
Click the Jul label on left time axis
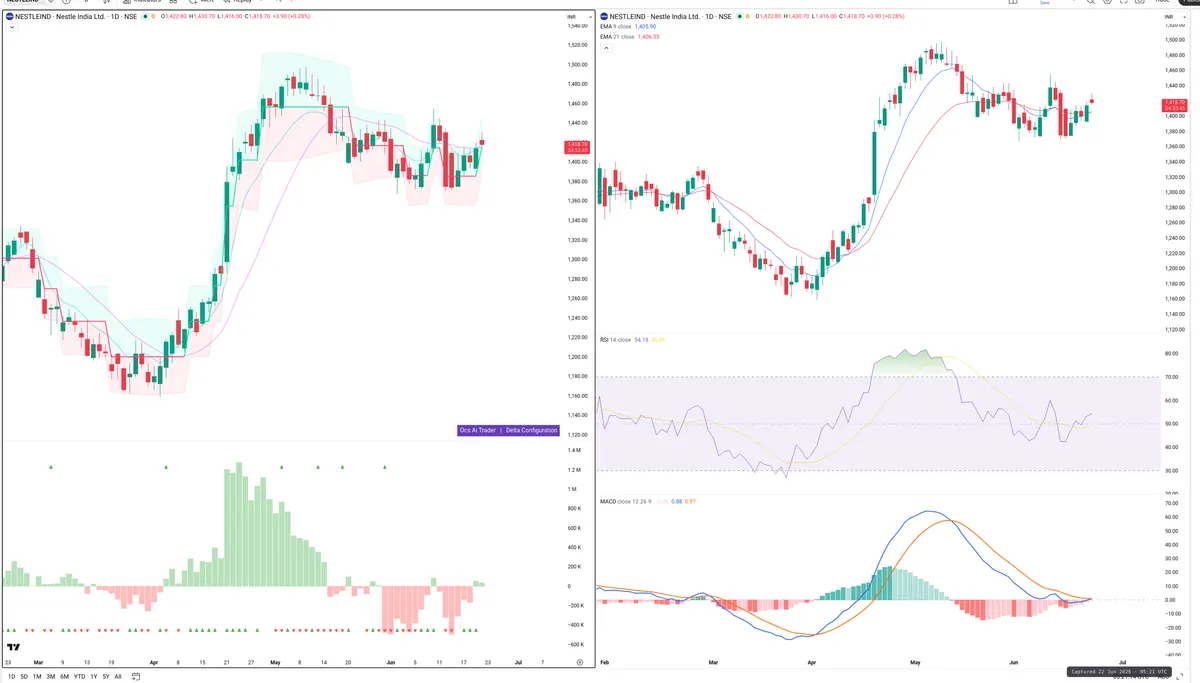point(518,662)
